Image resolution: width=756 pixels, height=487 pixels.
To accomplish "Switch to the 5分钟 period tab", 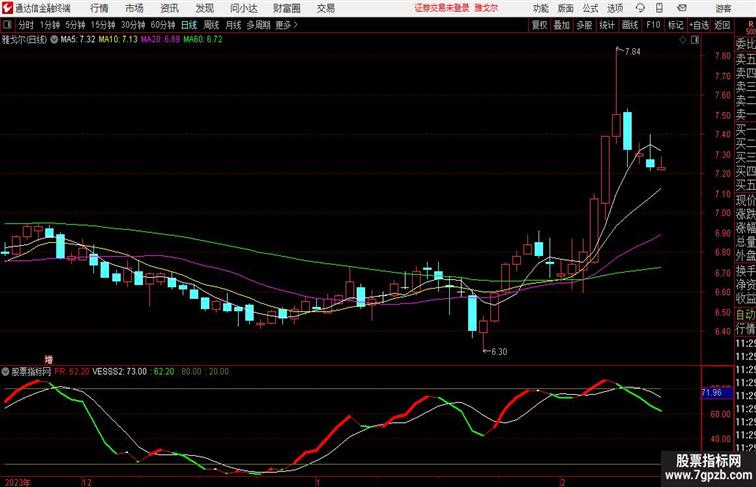I will point(75,25).
